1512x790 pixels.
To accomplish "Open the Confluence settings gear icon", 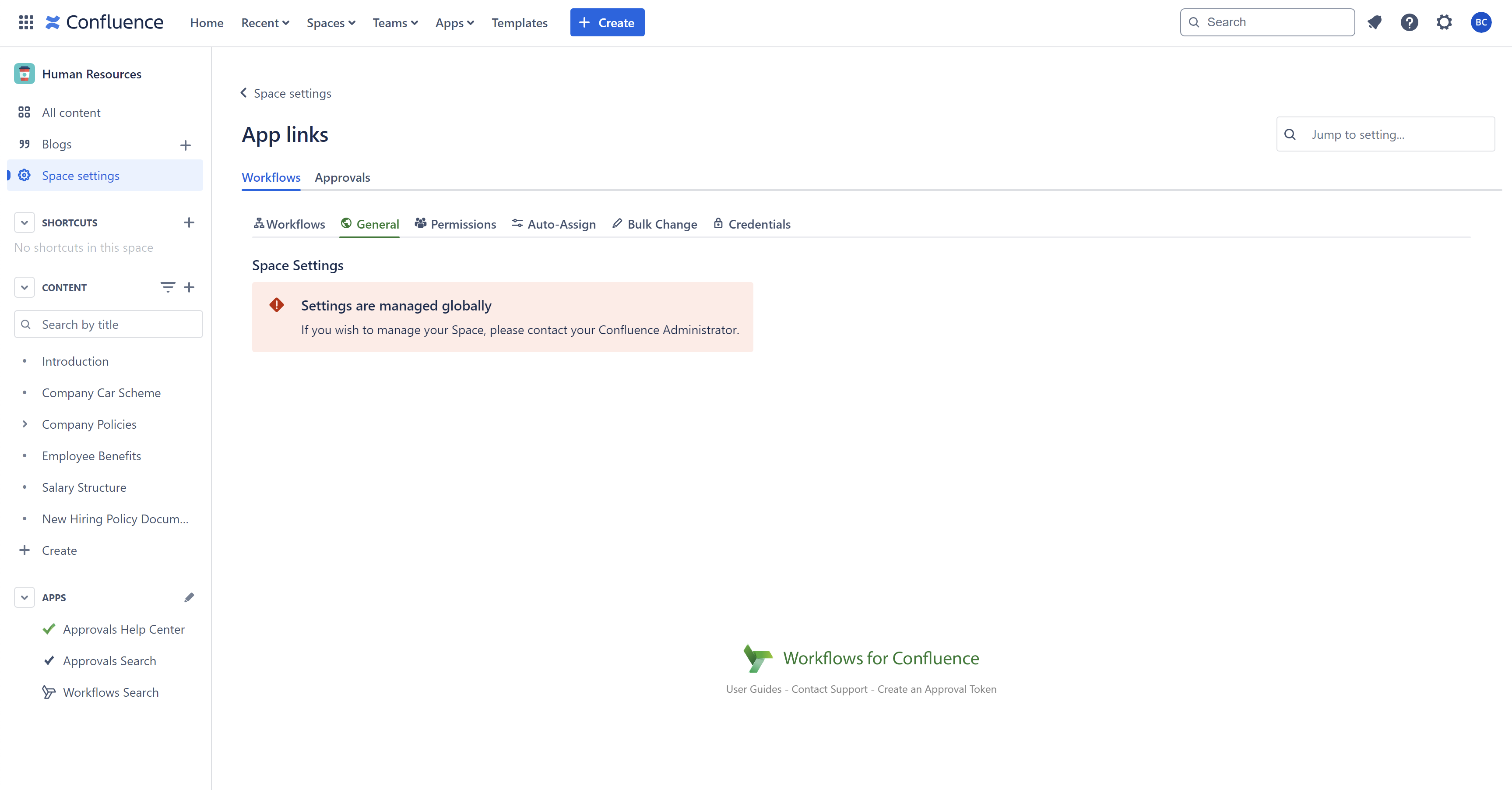I will 1444,22.
